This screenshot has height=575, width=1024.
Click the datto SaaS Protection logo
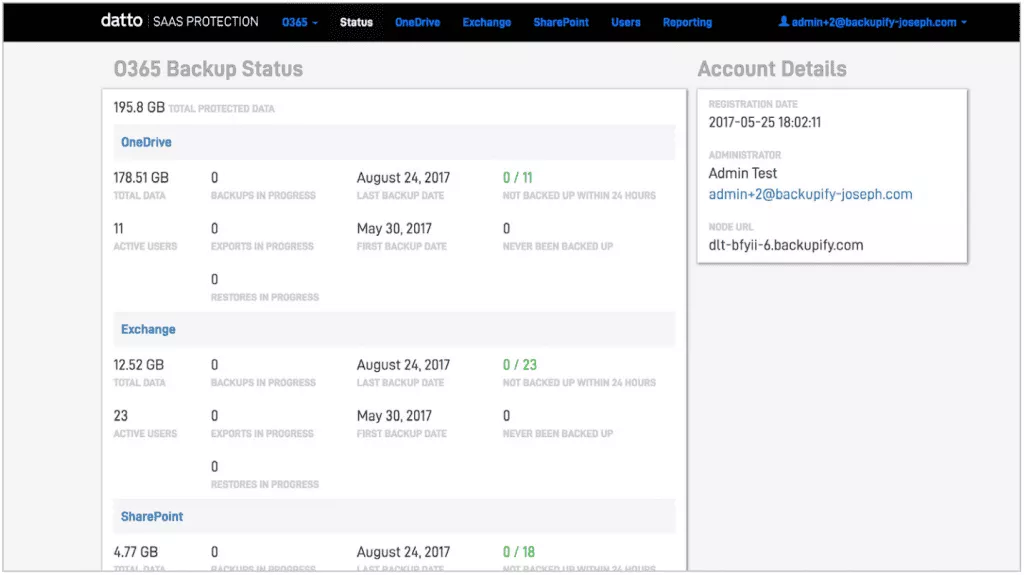[179, 21]
